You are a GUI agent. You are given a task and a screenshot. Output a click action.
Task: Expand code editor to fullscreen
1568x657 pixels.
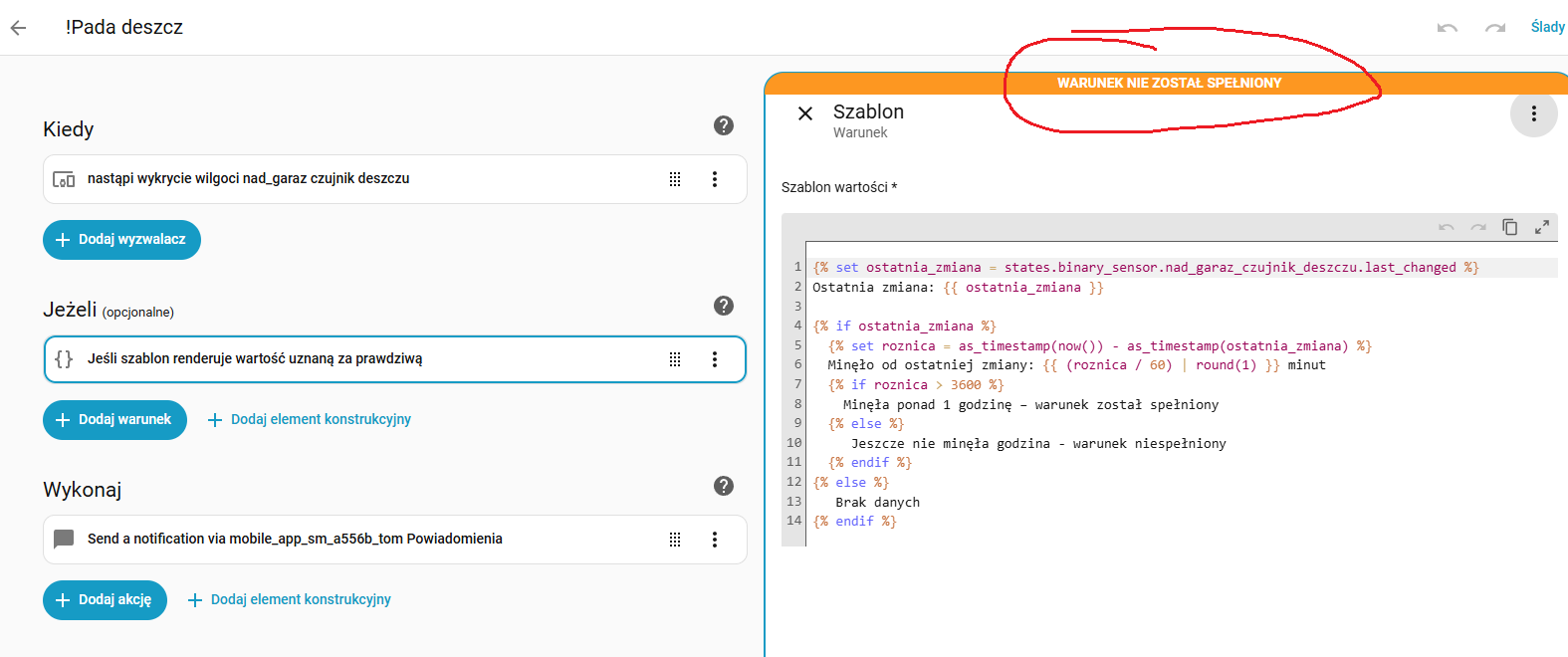pos(1541,227)
